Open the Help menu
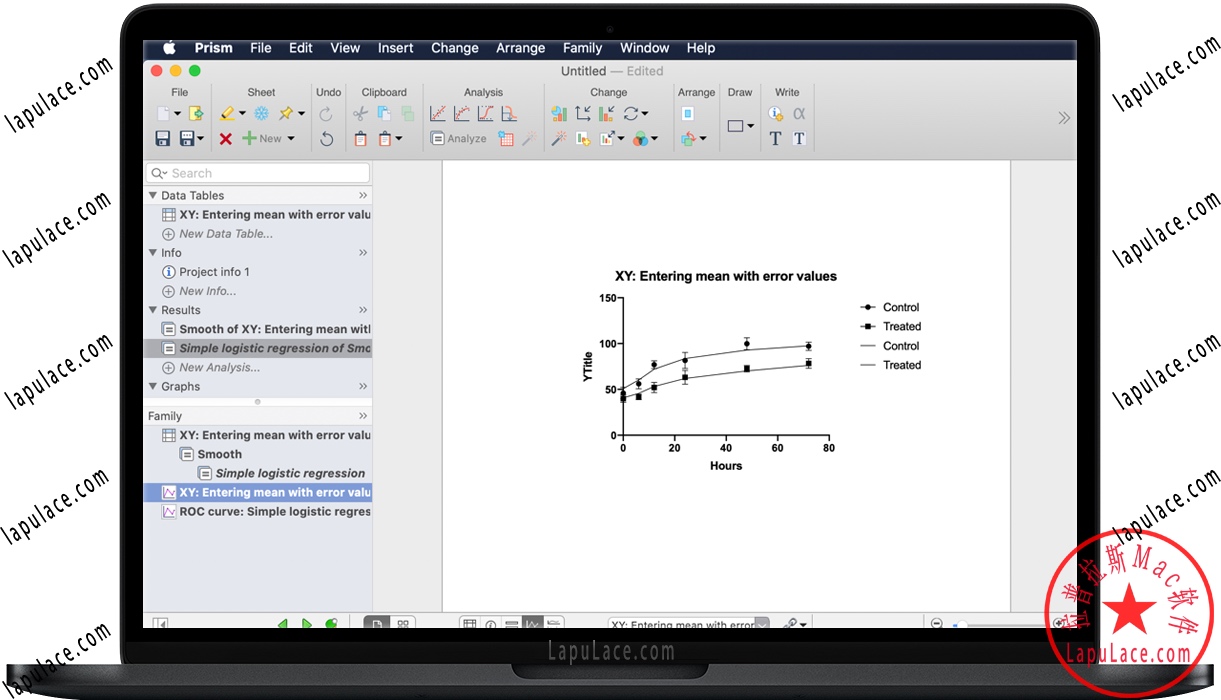This screenshot has width=1221, height=700. (x=701, y=48)
